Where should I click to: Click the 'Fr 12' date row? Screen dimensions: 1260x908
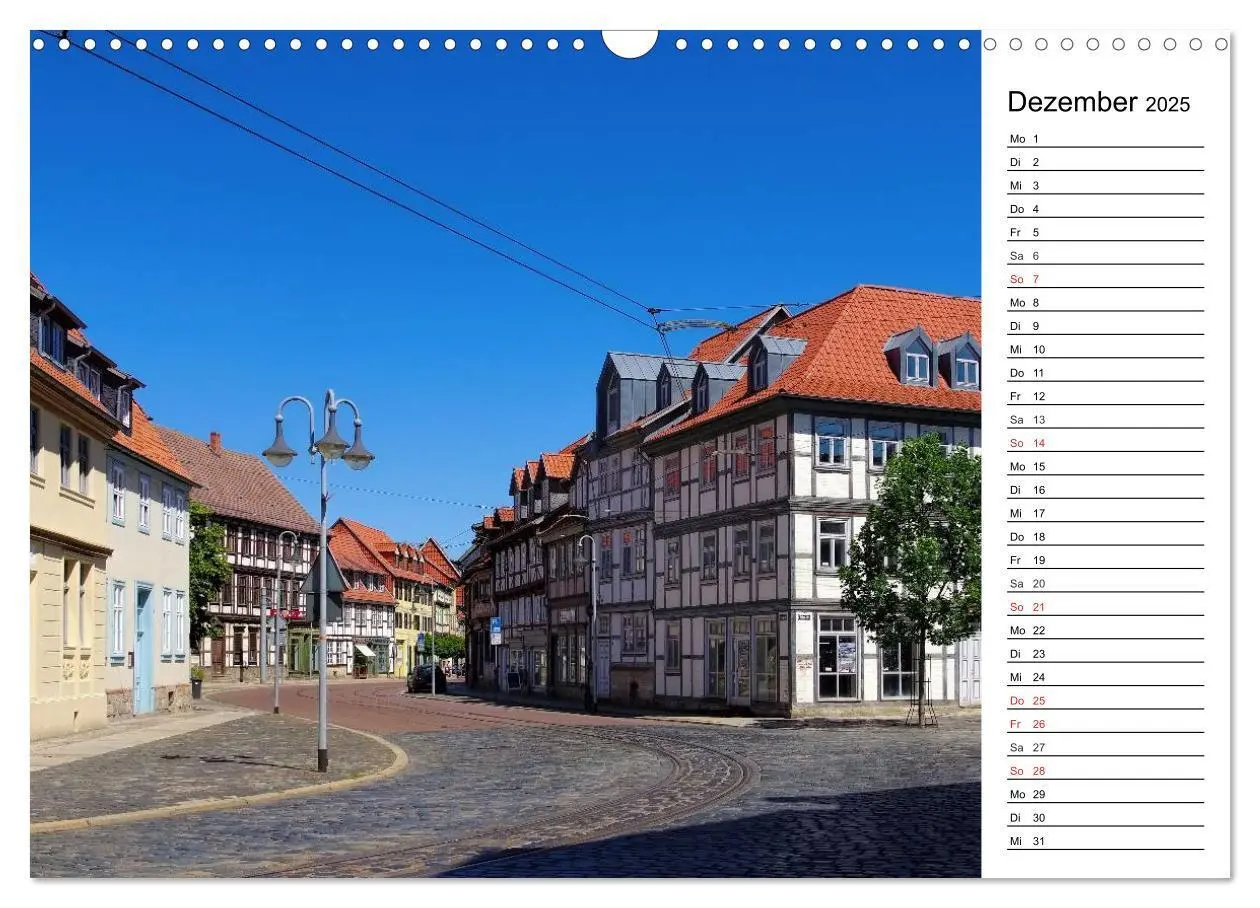tap(1105, 396)
